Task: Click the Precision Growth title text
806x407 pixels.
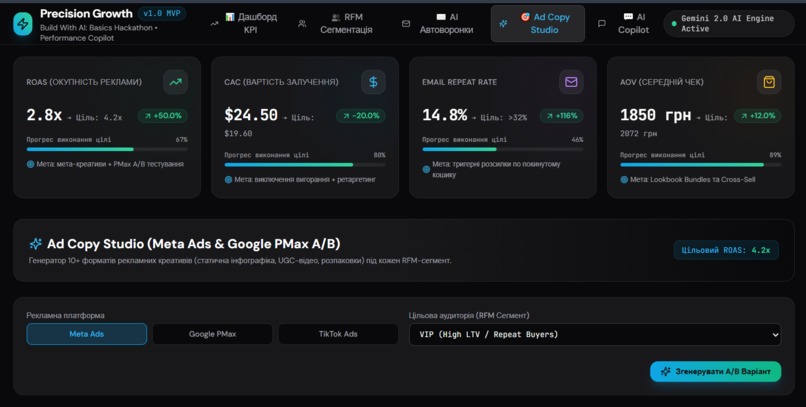Action: 86,13
